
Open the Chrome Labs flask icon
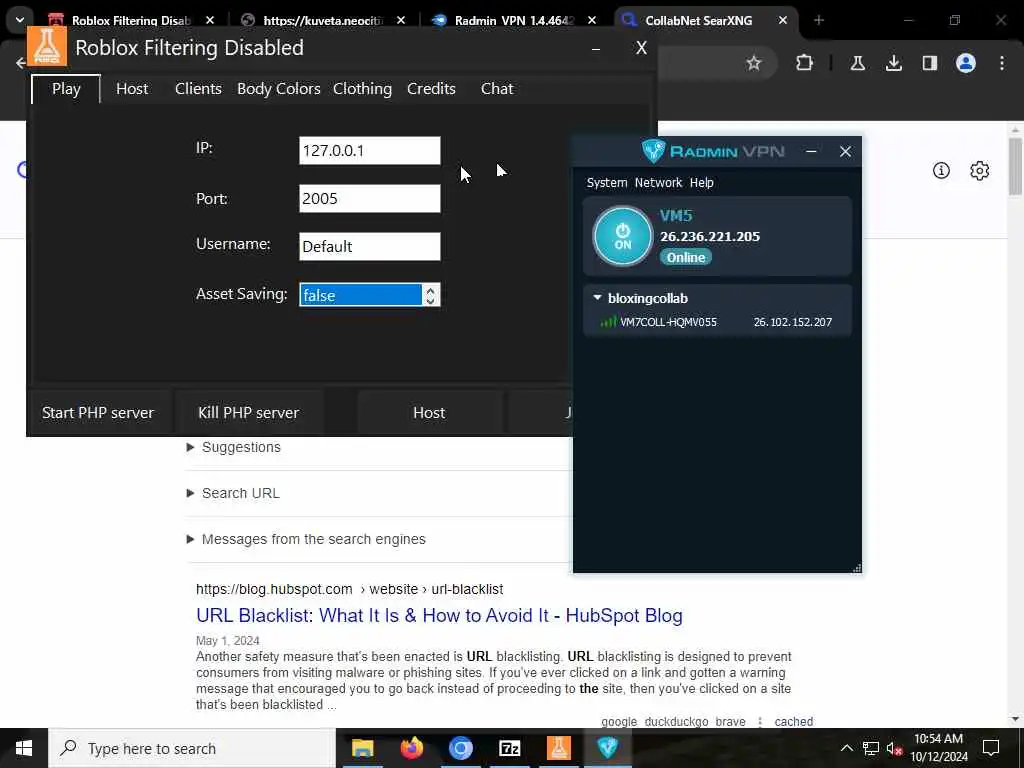857,63
